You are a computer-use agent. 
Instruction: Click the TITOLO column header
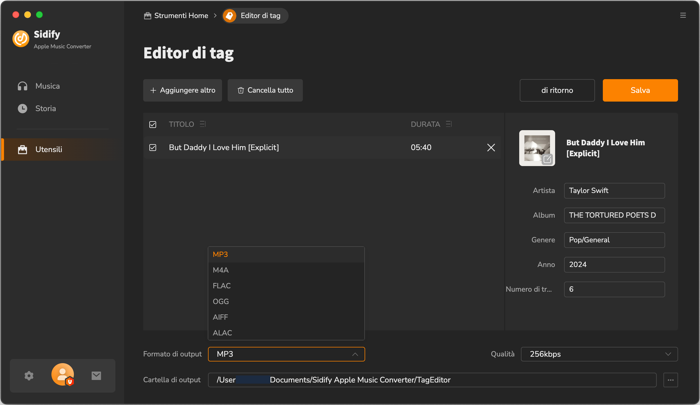pyautogui.click(x=181, y=124)
